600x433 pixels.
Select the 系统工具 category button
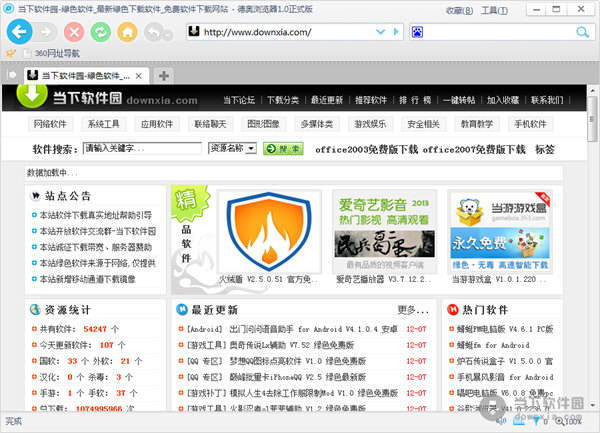click(x=103, y=124)
